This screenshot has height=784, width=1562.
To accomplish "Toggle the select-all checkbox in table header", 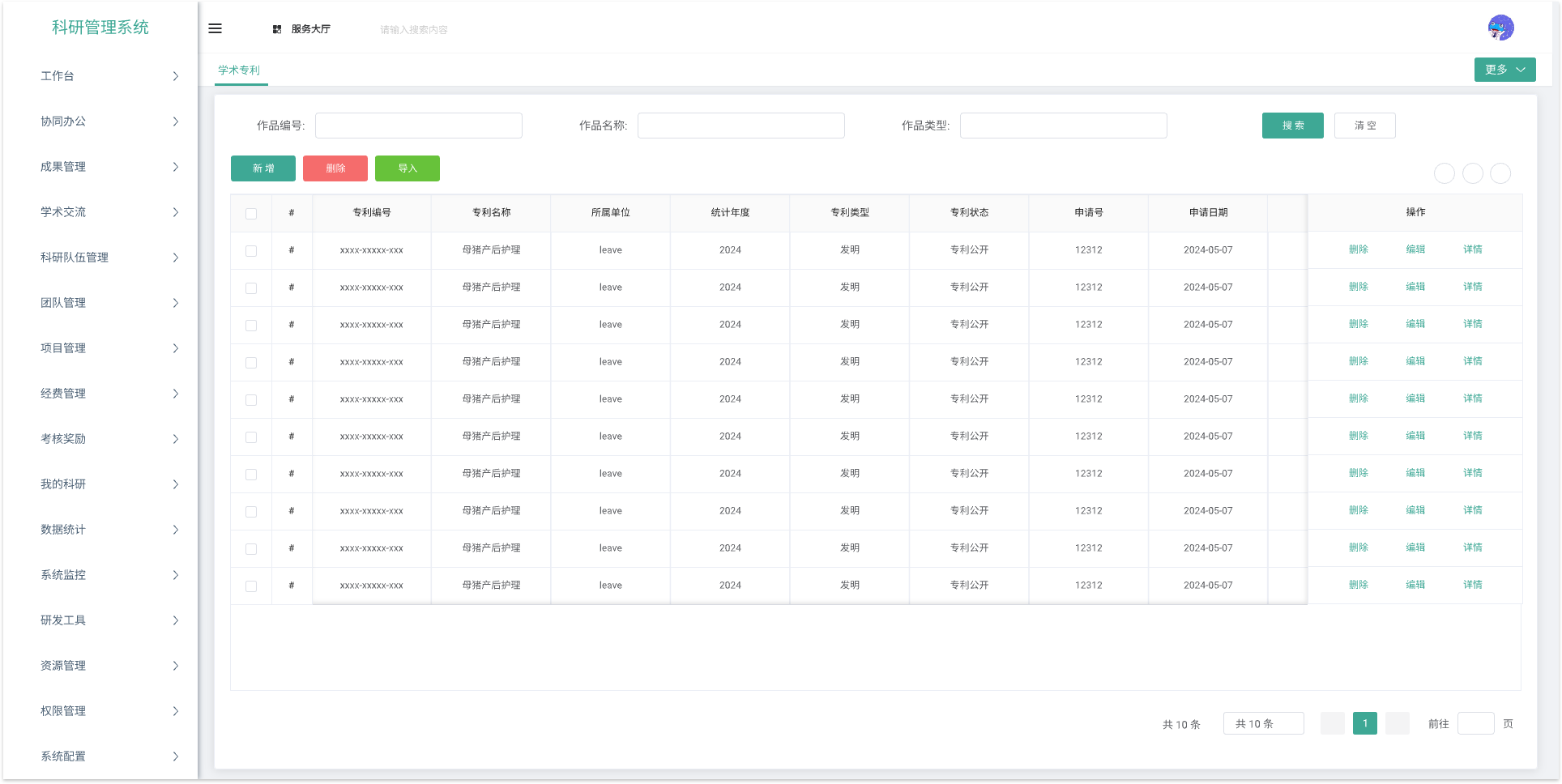I will (x=251, y=214).
